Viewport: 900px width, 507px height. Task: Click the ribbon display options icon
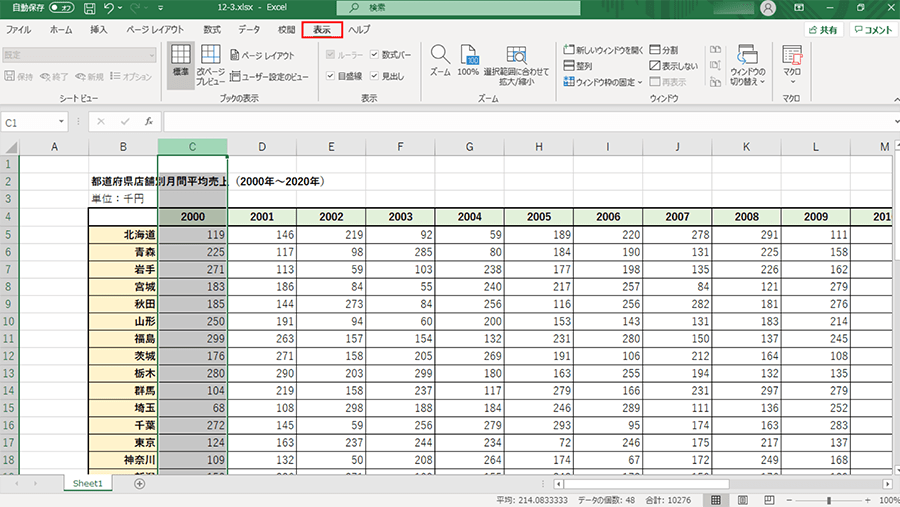(x=799, y=7)
